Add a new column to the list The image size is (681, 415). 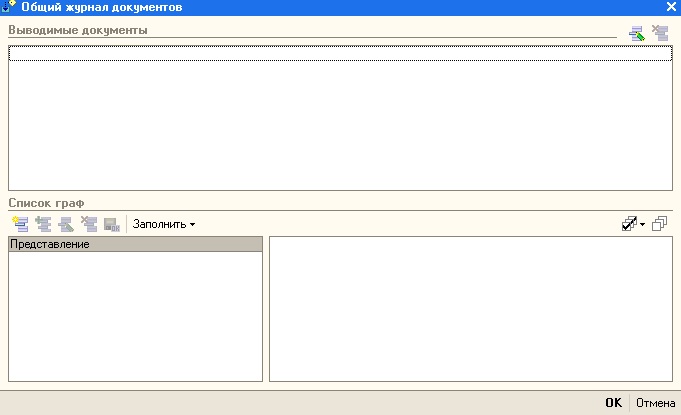21,225
